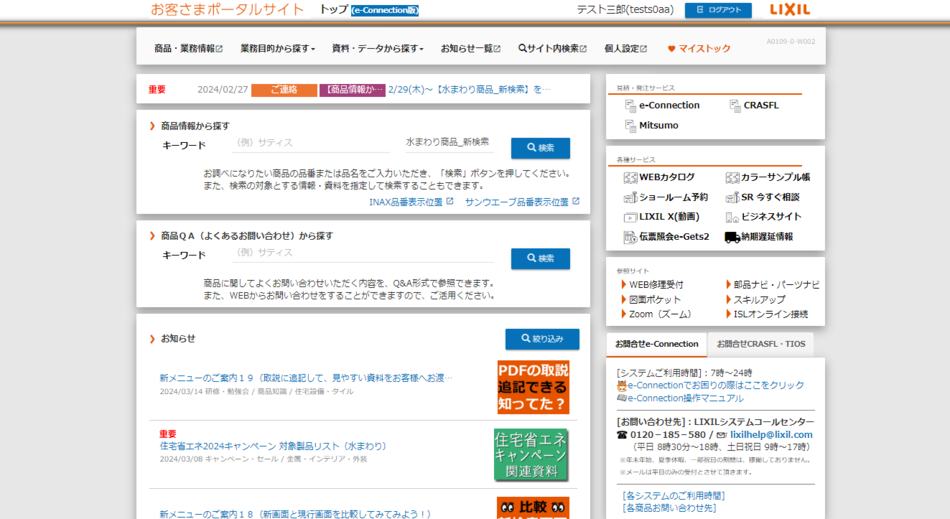Open the WEBカタログ catalog icon
Image resolution: width=950 pixels, height=519 pixels.
[x=630, y=178]
